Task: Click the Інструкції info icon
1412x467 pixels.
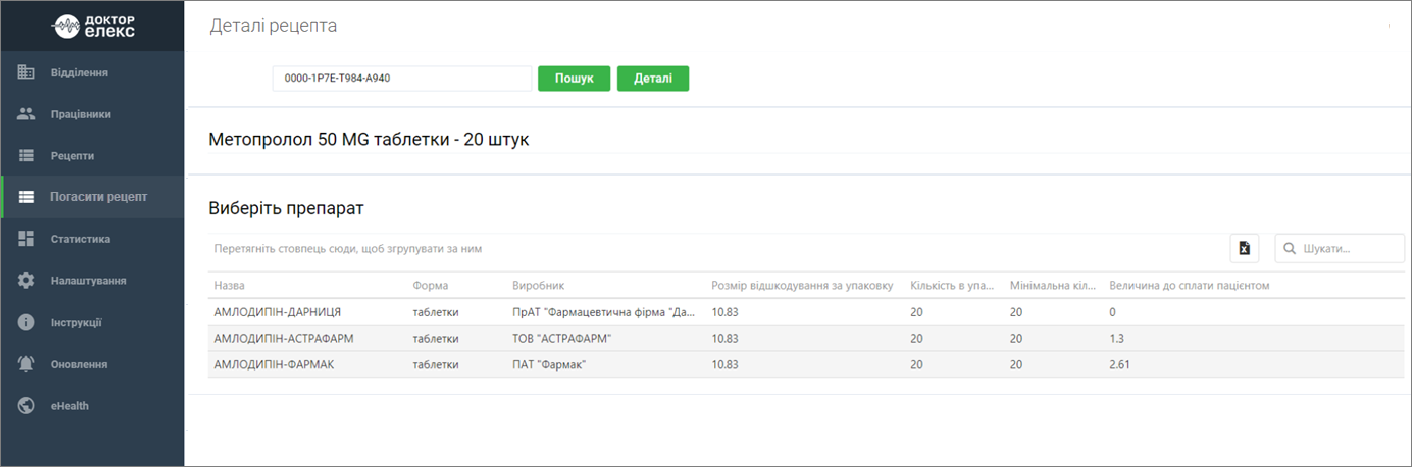Action: (x=27, y=322)
